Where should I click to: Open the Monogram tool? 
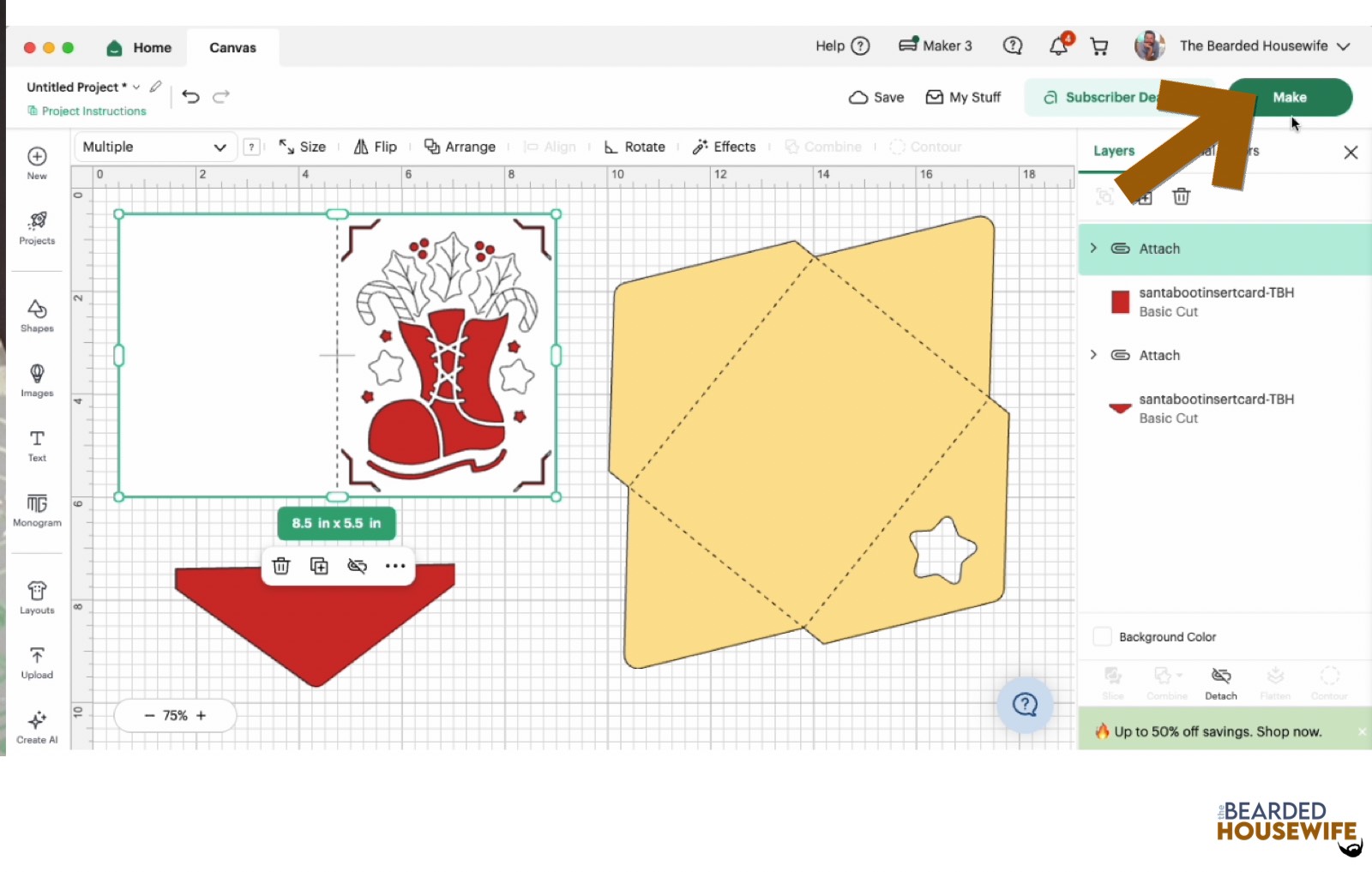click(37, 510)
